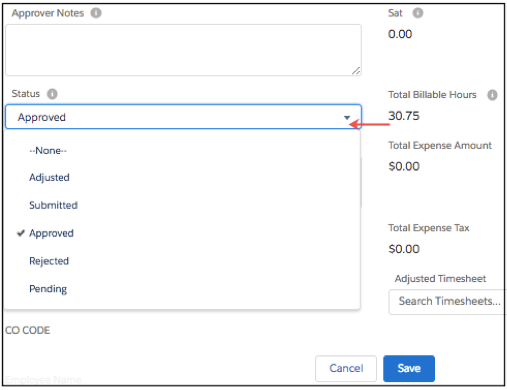Click the checkmark beside Approved
The width and height of the screenshot is (507, 390).
(21, 233)
